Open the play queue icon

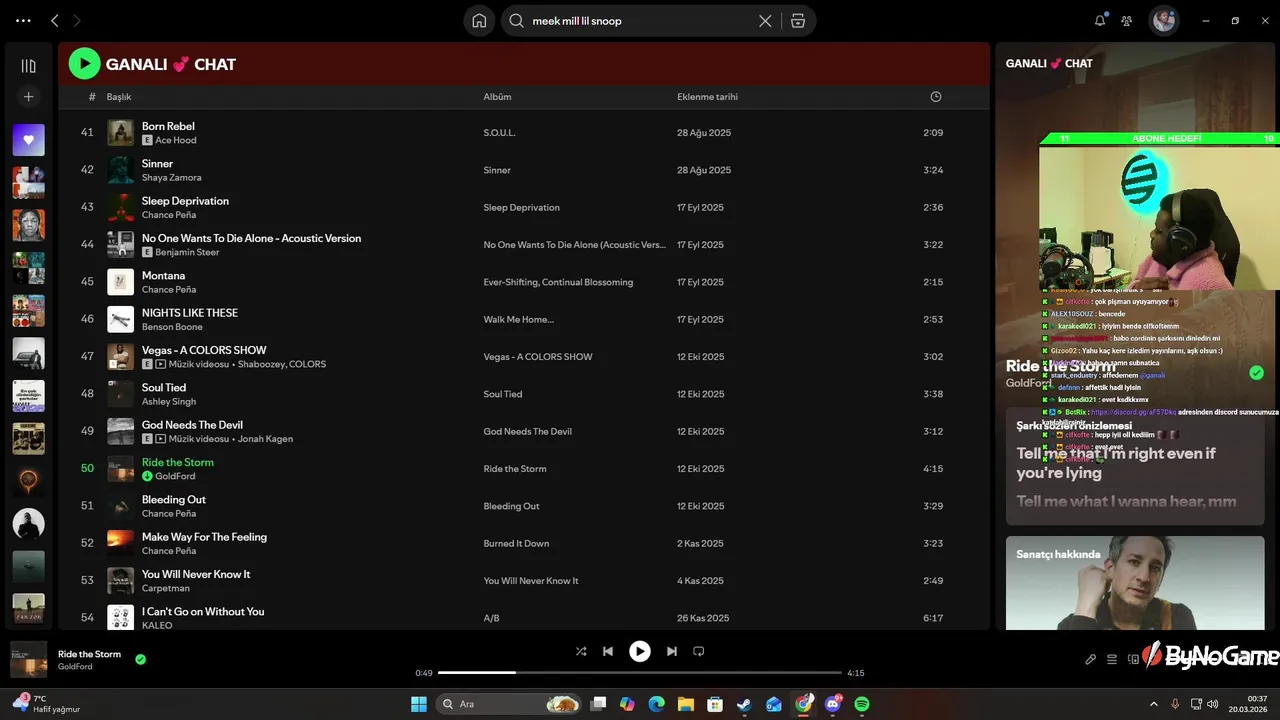[1112, 659]
